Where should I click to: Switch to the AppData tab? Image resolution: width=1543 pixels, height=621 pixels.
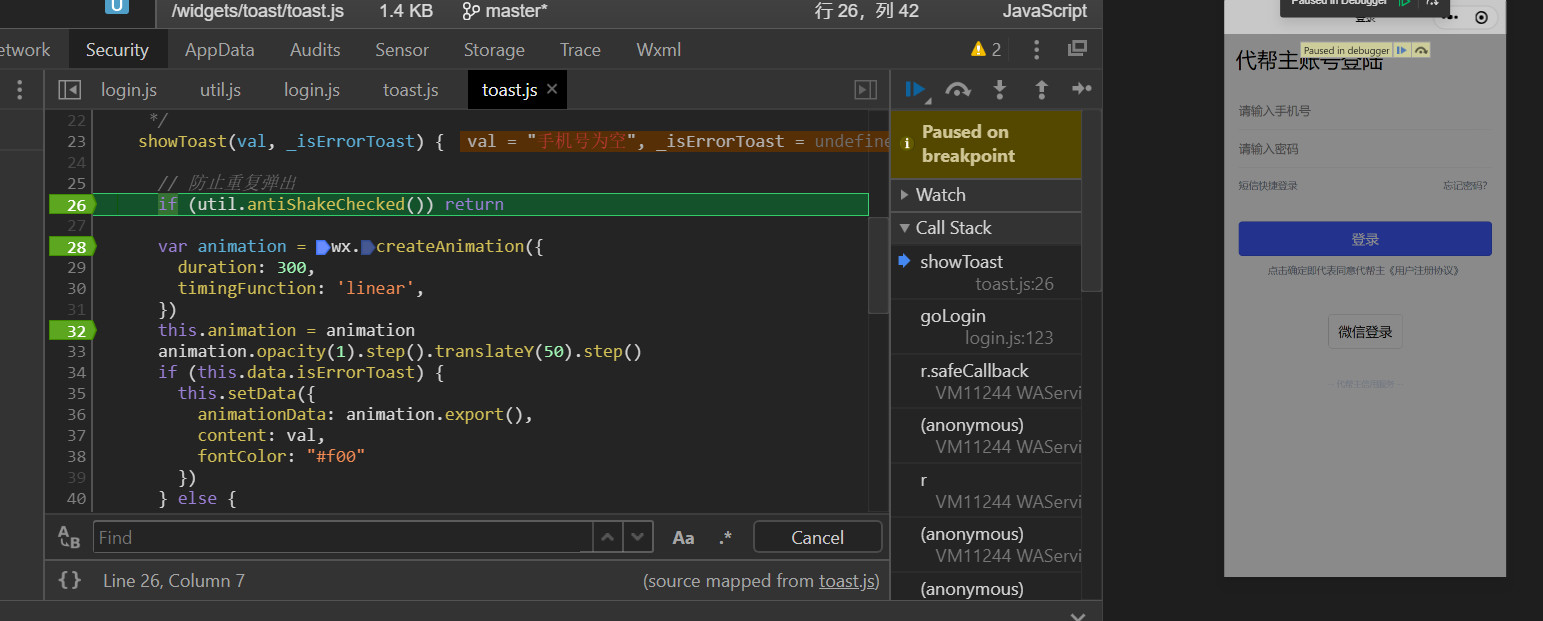point(219,49)
